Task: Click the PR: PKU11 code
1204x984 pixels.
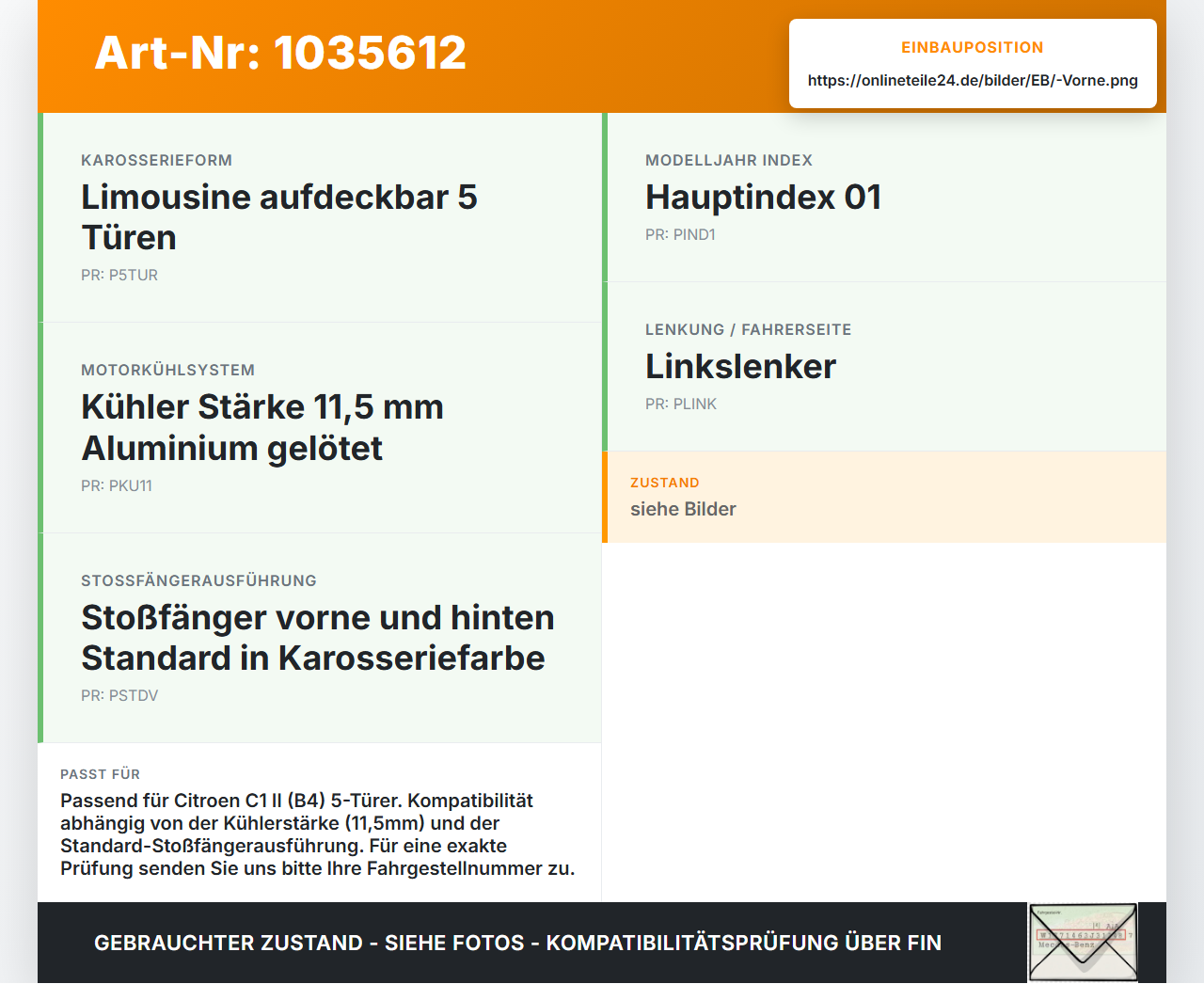Action: [x=117, y=485]
